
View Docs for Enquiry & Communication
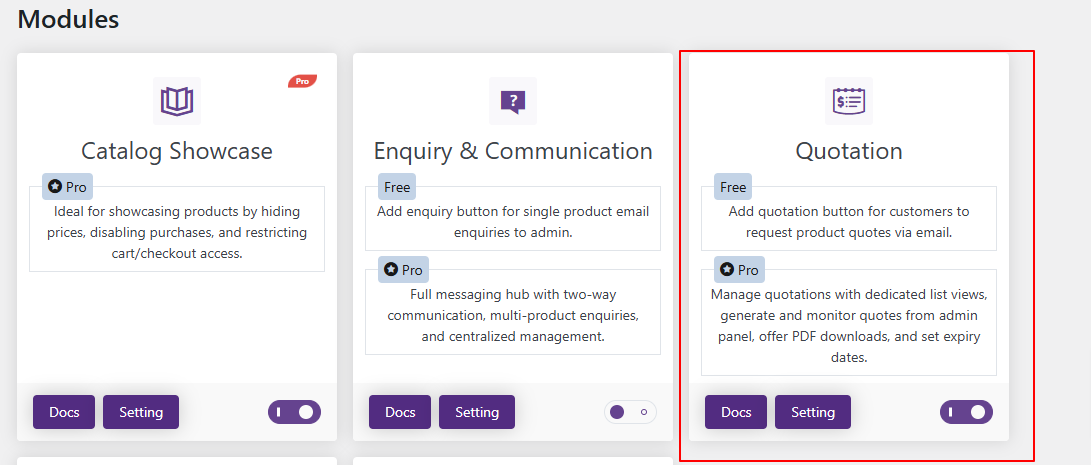pos(400,412)
